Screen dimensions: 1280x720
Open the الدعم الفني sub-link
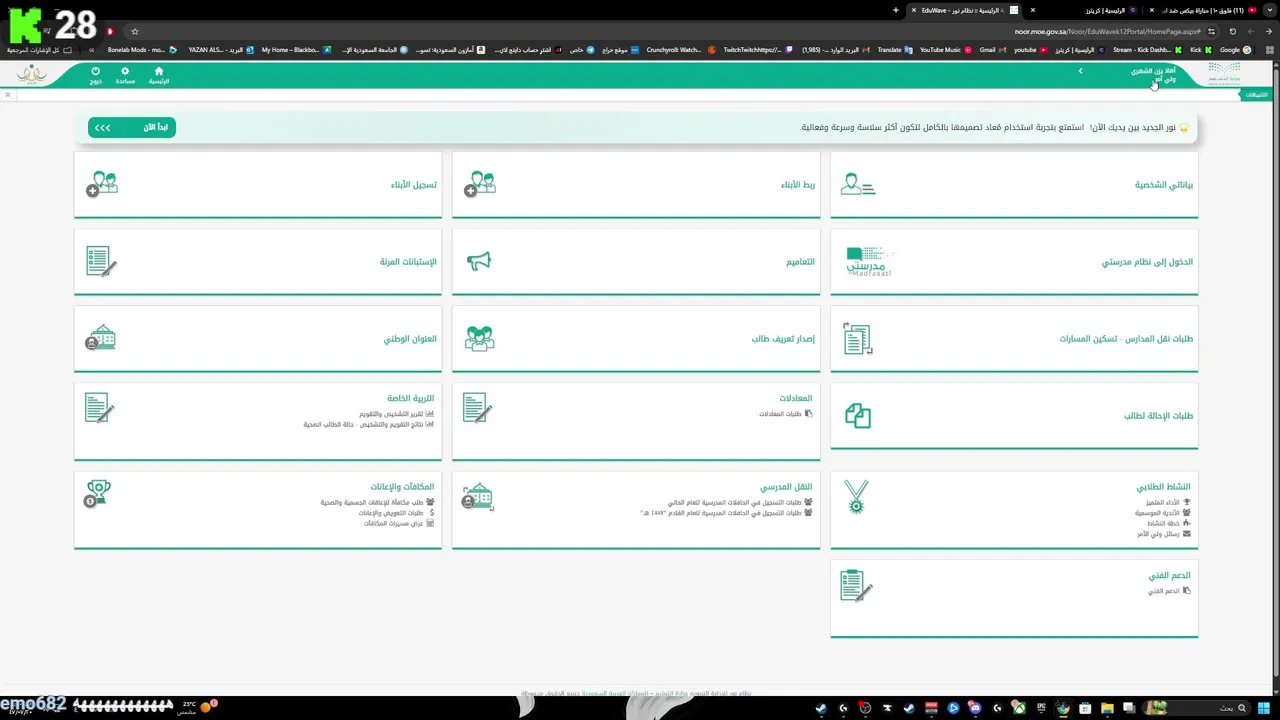[x=1169, y=591]
